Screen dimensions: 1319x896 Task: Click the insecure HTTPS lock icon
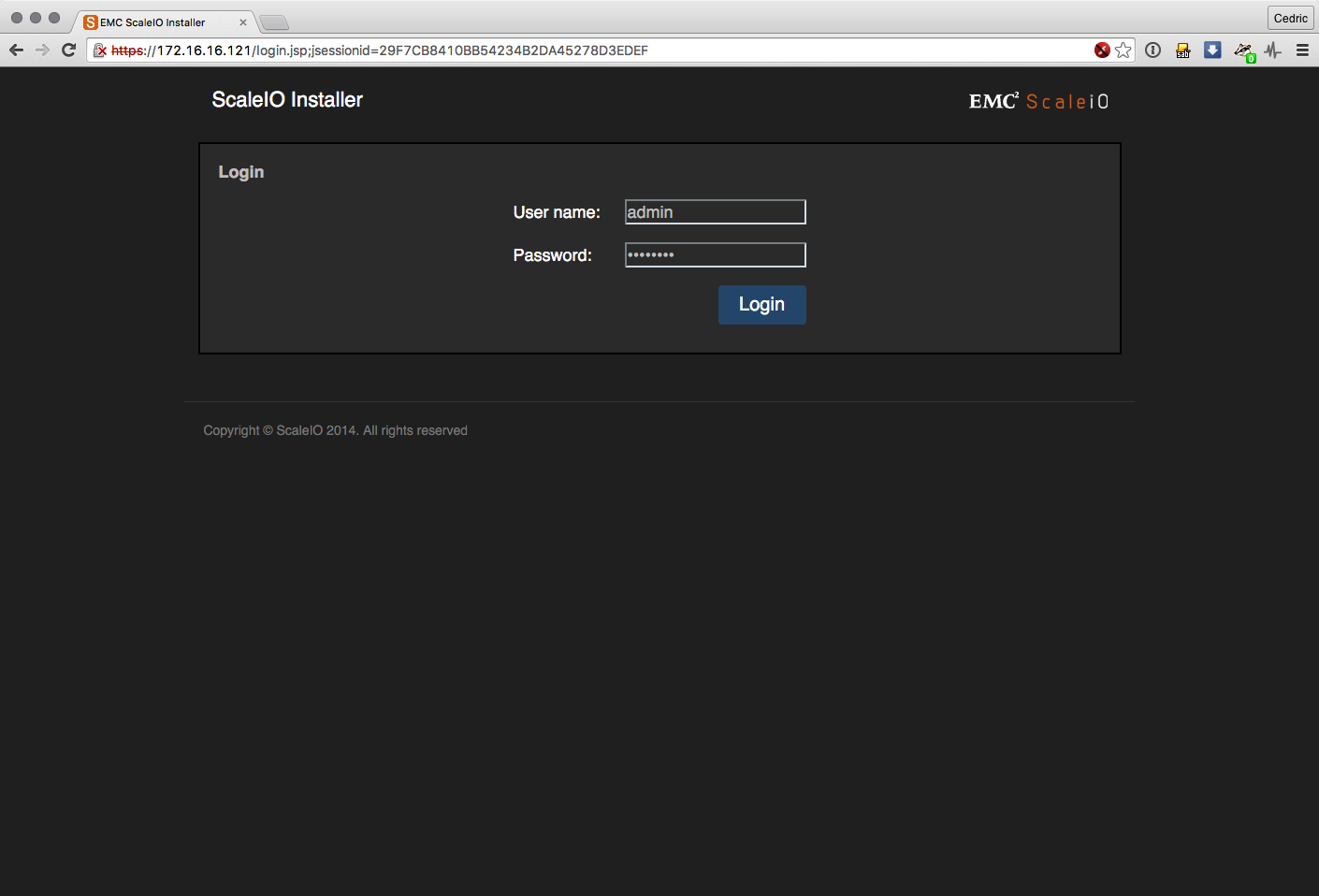click(x=100, y=51)
